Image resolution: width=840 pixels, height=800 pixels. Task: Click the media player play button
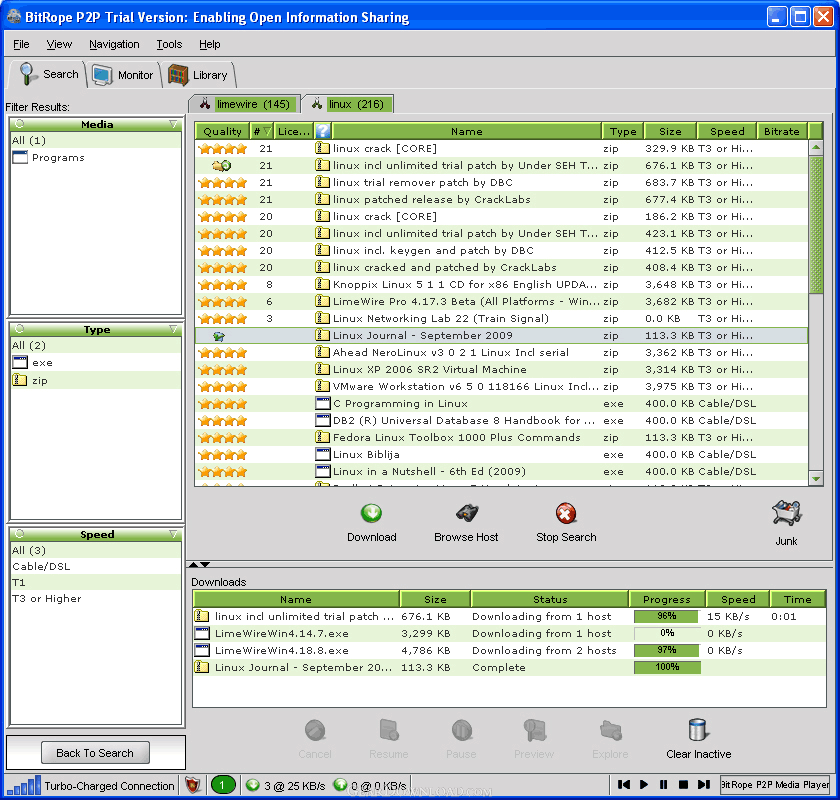point(644,784)
